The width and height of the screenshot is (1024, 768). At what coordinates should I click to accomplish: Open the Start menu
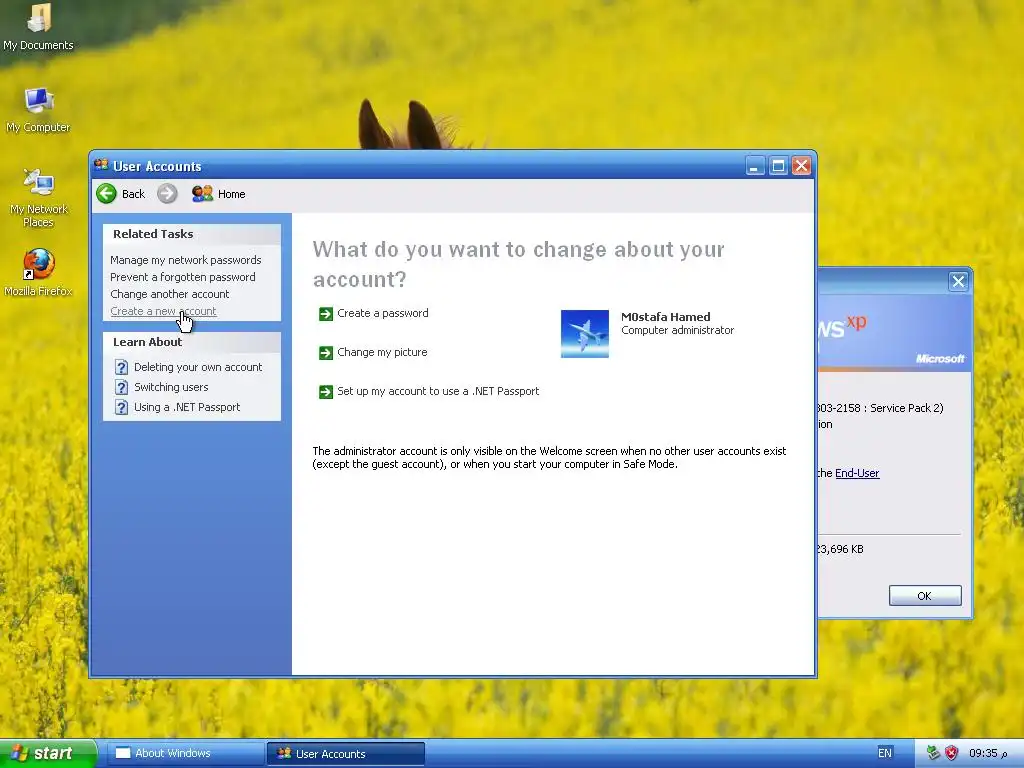tap(48, 753)
